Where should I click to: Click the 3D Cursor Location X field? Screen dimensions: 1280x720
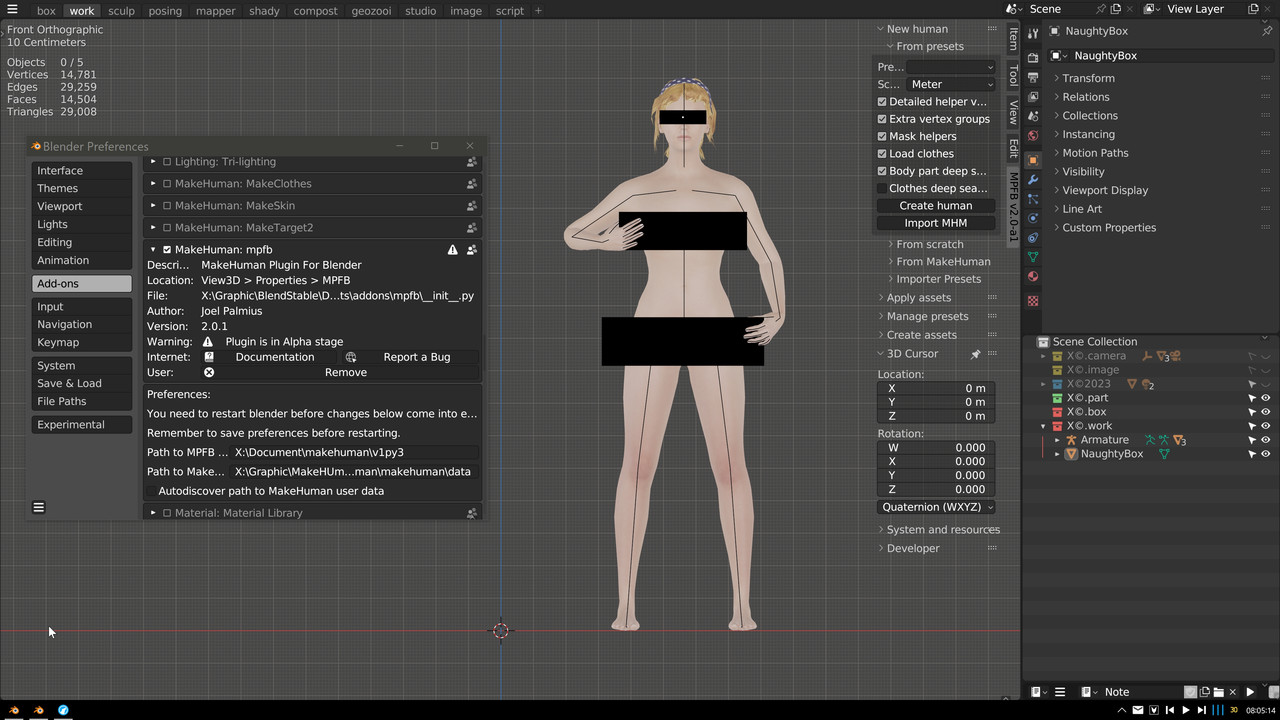click(936, 388)
